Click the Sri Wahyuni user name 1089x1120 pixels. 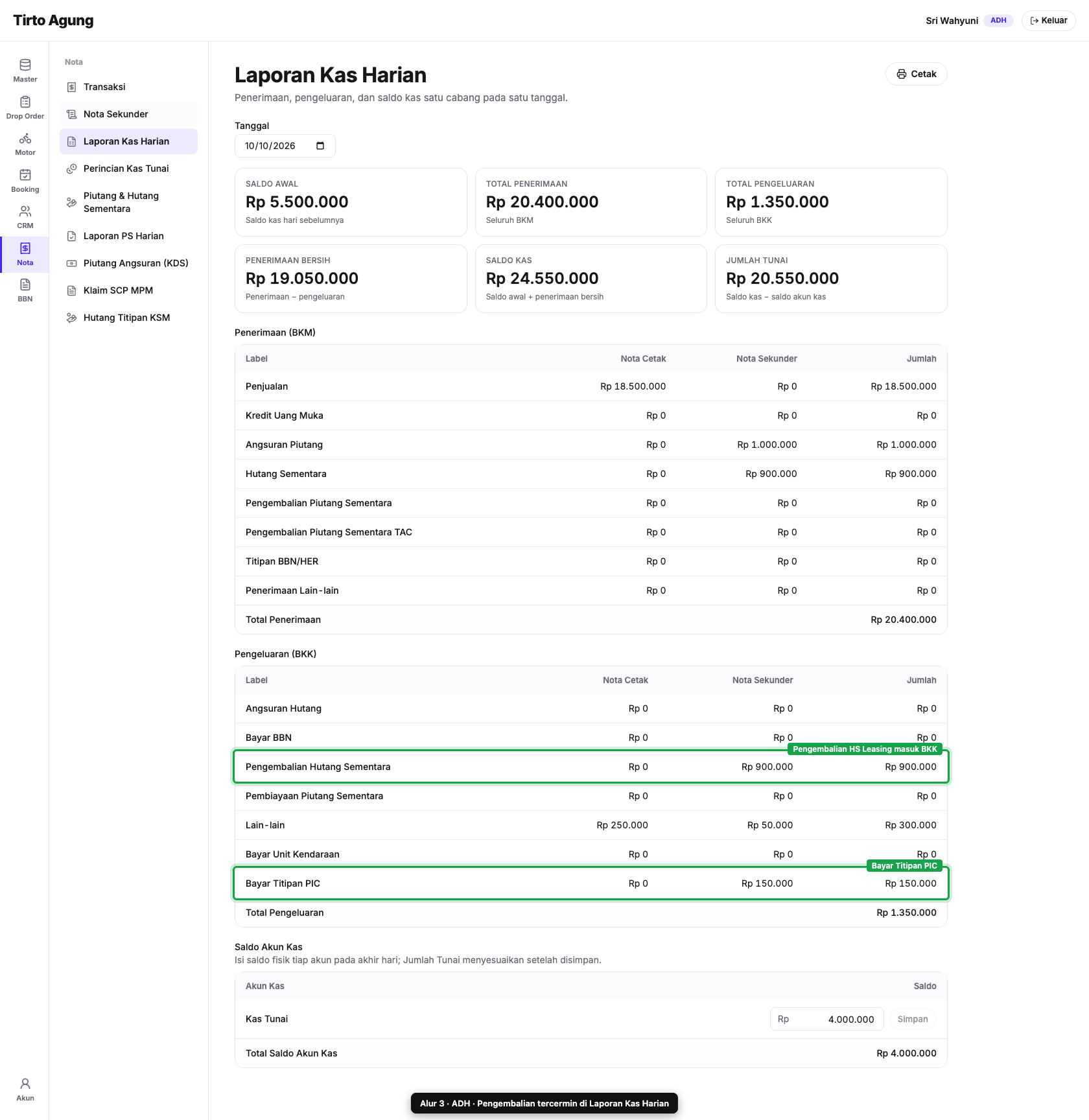pos(952,21)
